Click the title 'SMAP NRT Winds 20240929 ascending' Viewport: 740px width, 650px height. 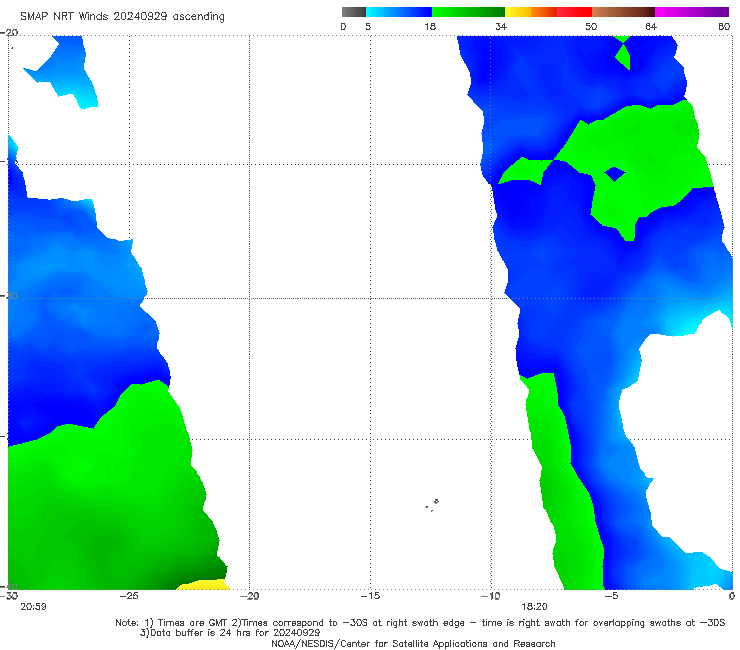pyautogui.click(x=122, y=16)
